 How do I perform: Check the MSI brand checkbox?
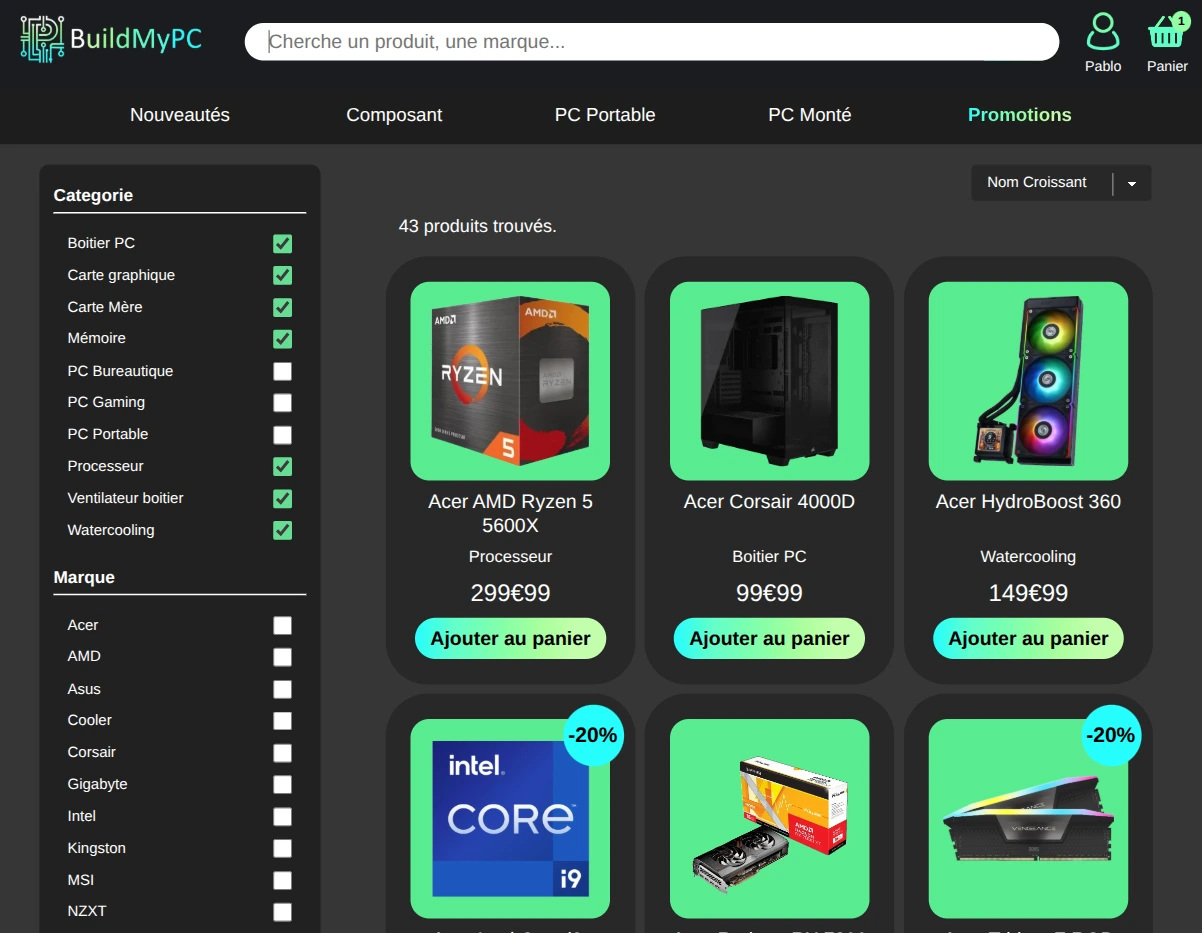pyautogui.click(x=283, y=880)
